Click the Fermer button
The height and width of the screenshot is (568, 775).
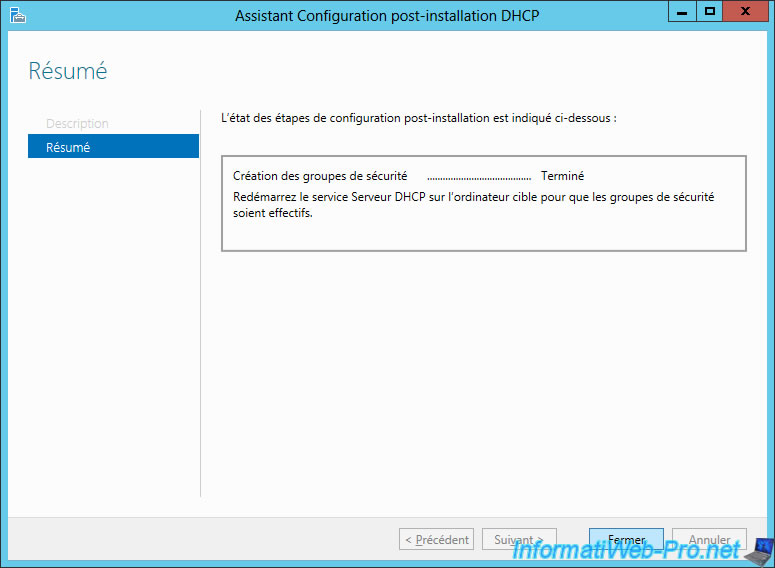point(626,539)
